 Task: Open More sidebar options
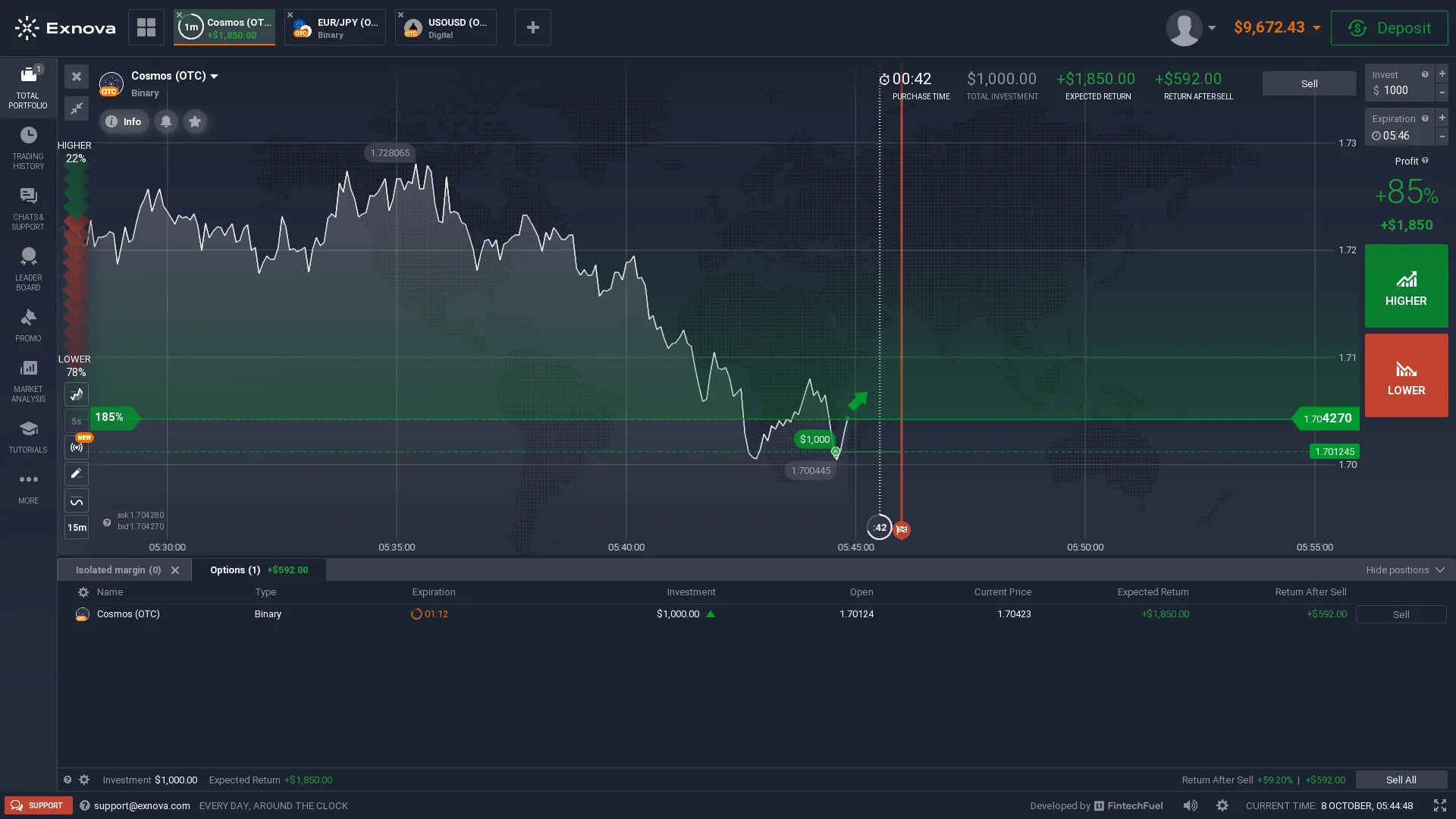coord(28,487)
